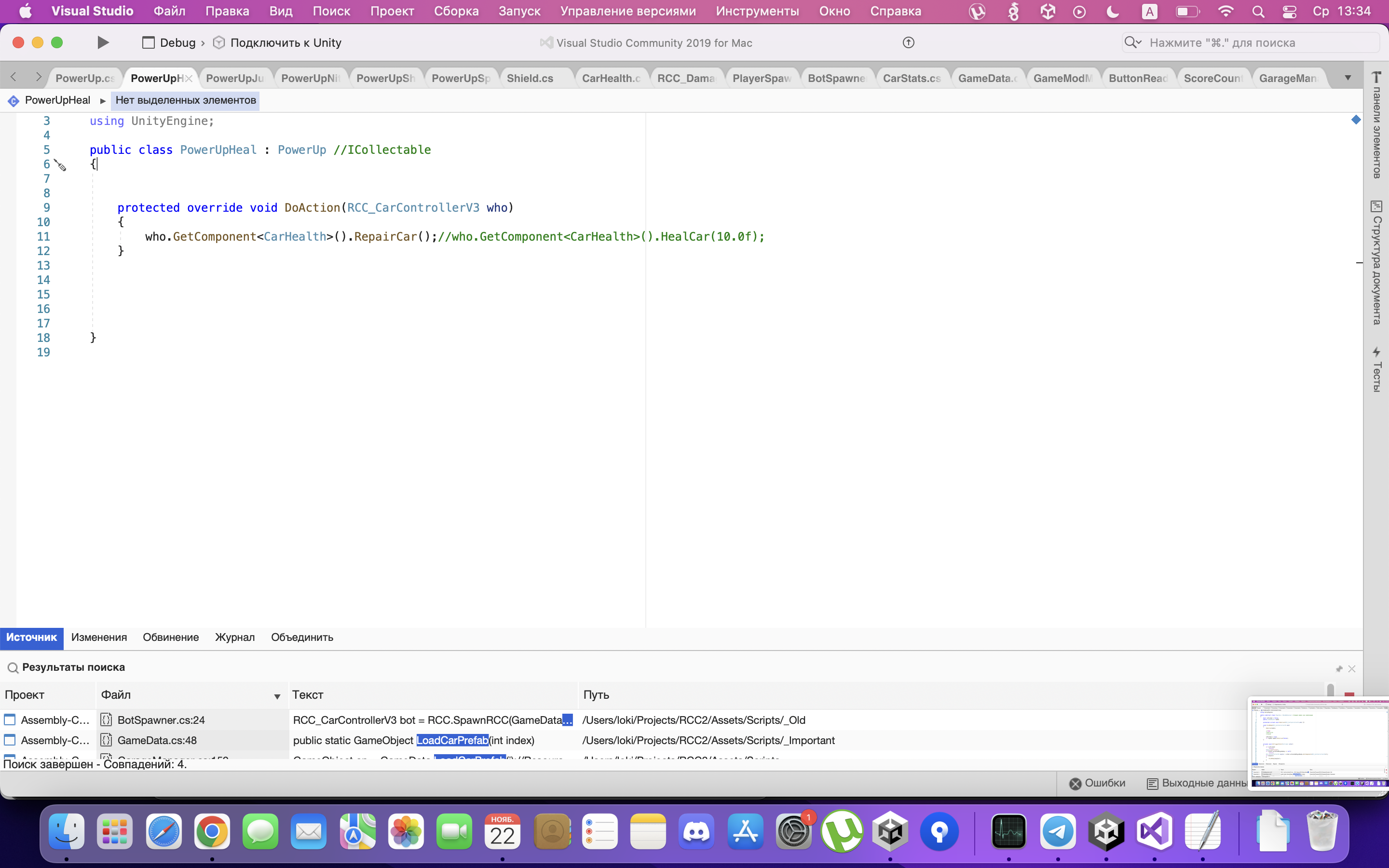Screen dimensions: 1389x868
Task: Switch to the Изменения view tab
Action: (99, 637)
